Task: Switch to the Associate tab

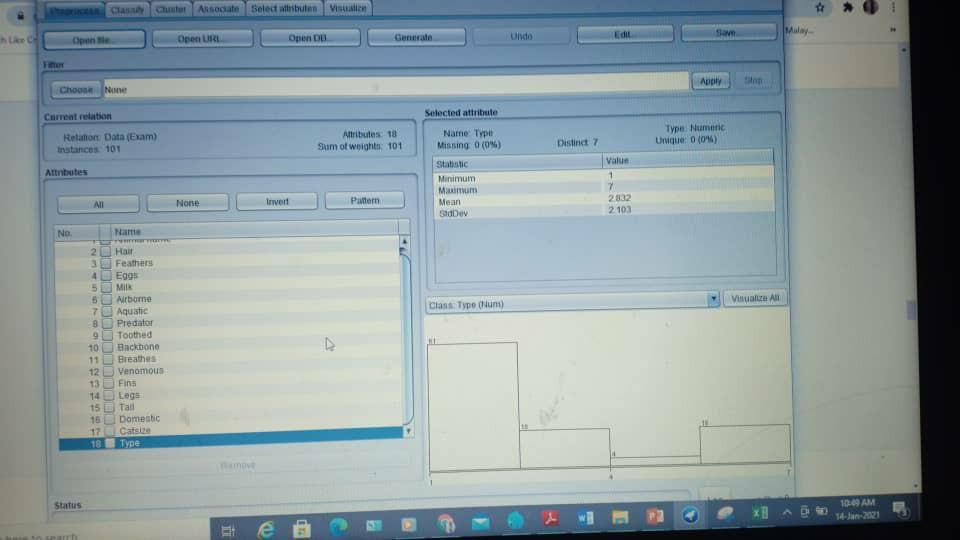Action: [219, 9]
